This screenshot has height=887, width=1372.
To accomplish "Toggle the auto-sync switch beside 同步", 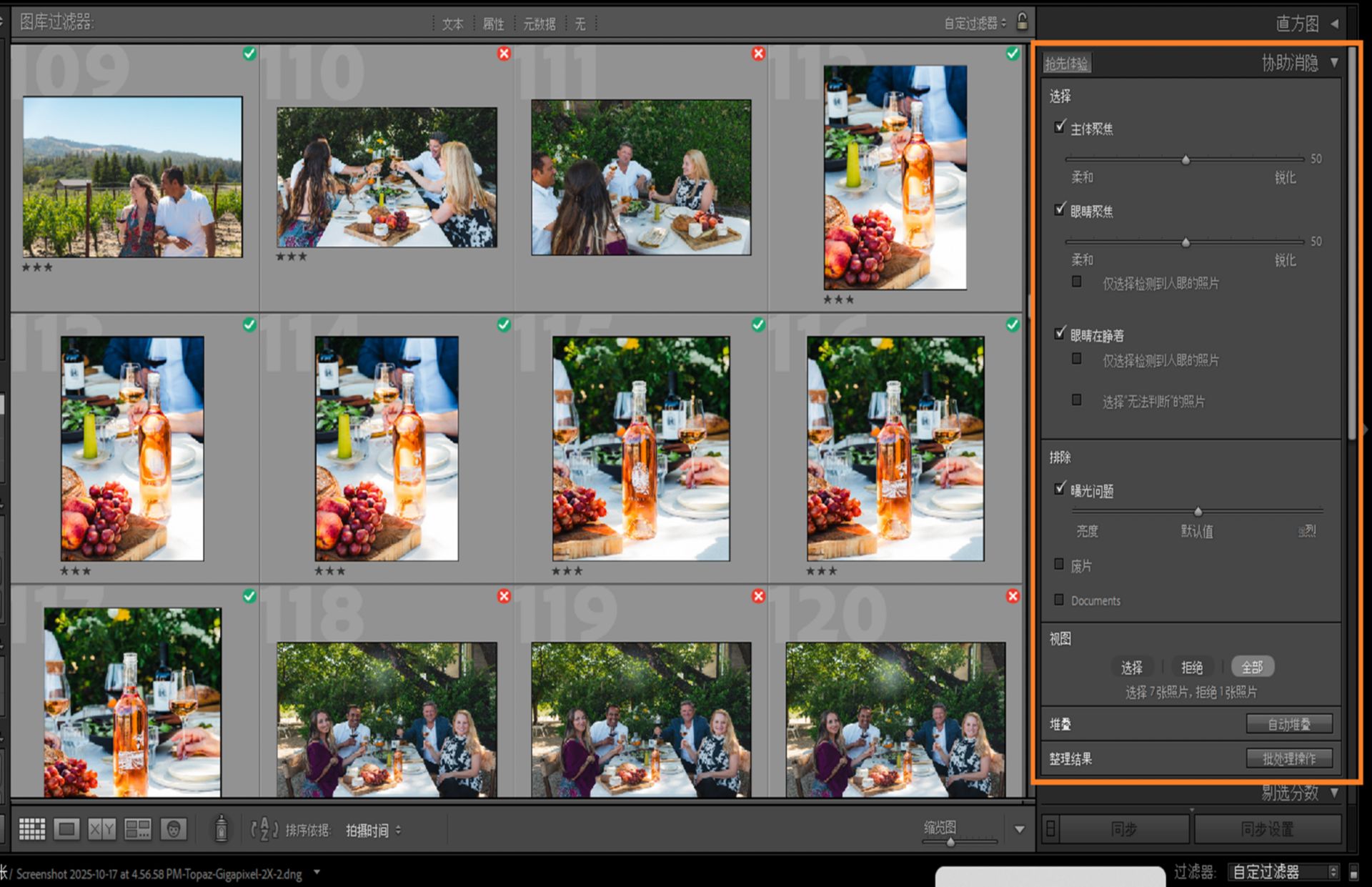I will pyautogui.click(x=1050, y=829).
